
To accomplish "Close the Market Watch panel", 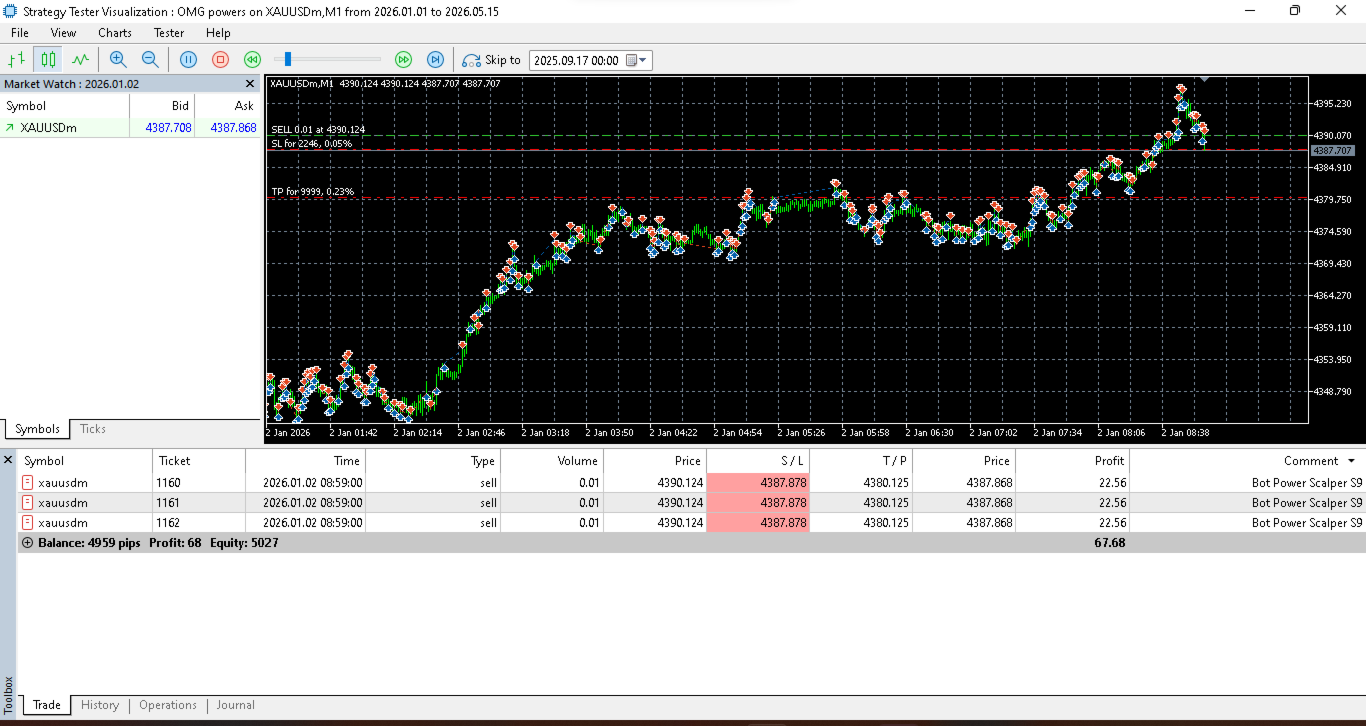I will click(x=250, y=84).
